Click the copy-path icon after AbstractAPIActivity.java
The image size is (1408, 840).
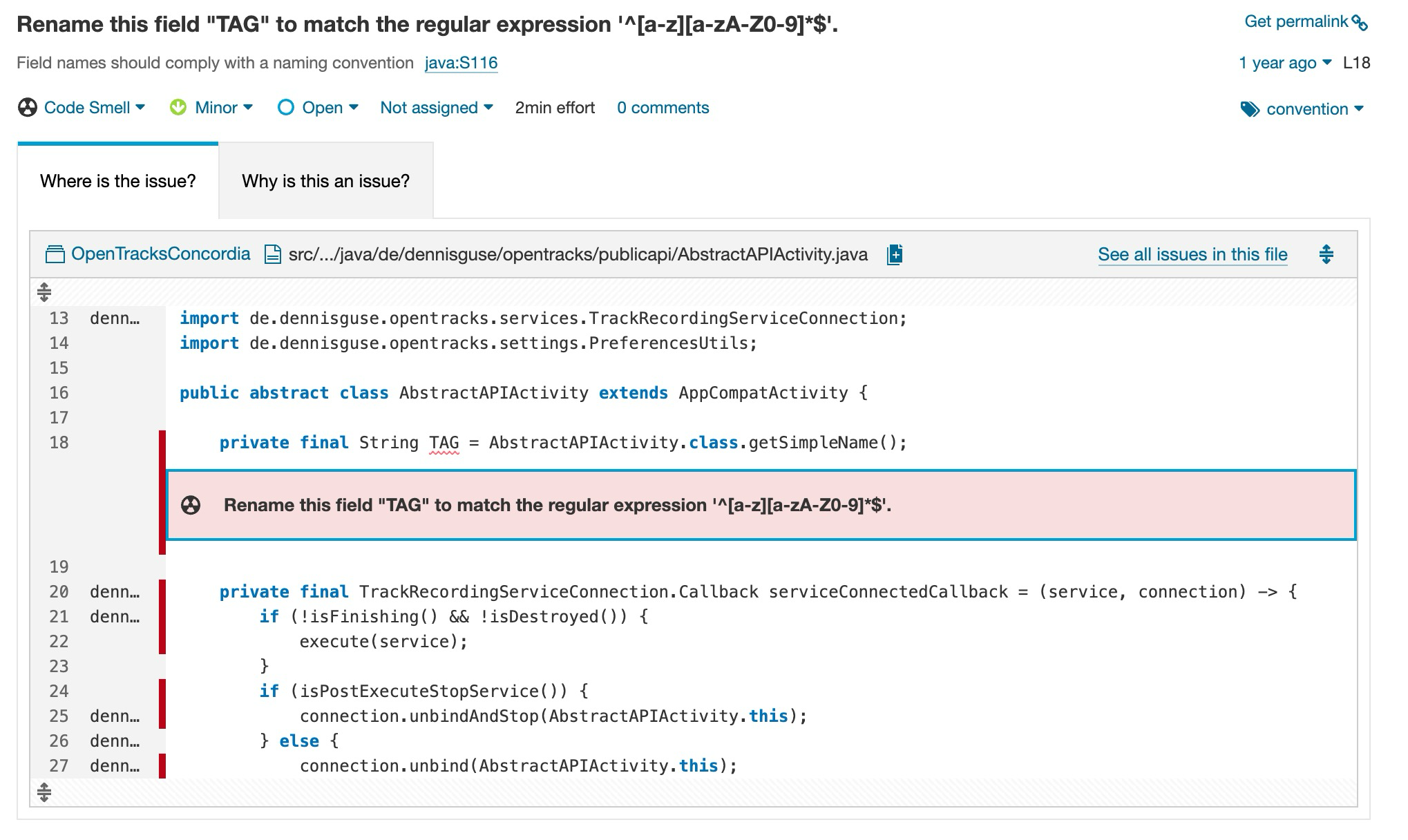pos(894,254)
